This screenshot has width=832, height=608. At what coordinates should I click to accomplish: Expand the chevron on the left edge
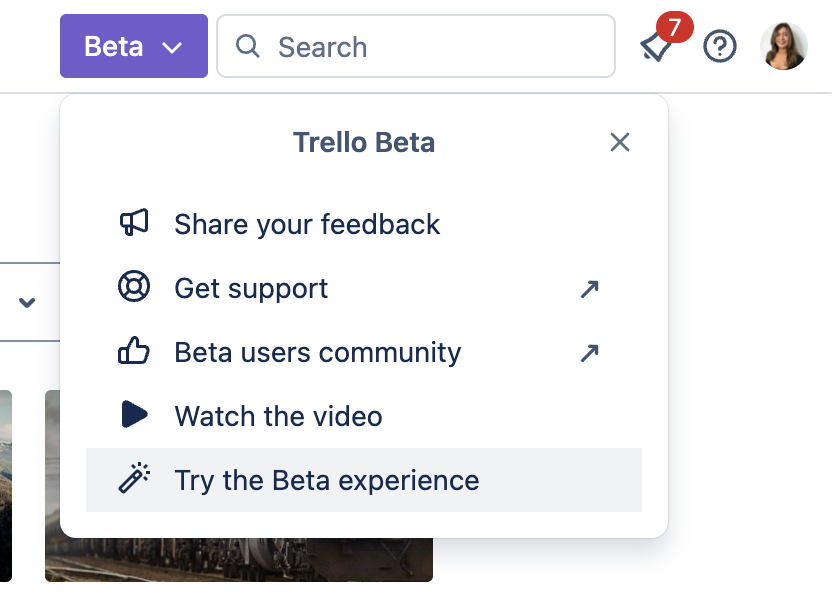click(27, 302)
